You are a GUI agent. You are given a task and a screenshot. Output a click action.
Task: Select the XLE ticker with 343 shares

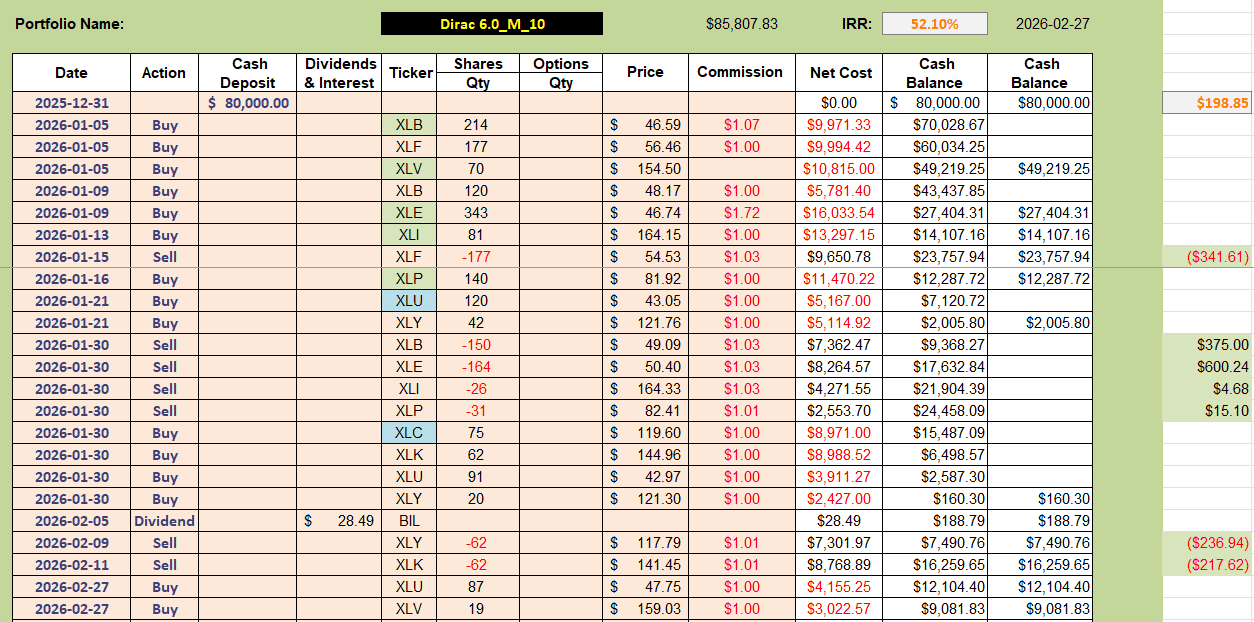pos(408,213)
